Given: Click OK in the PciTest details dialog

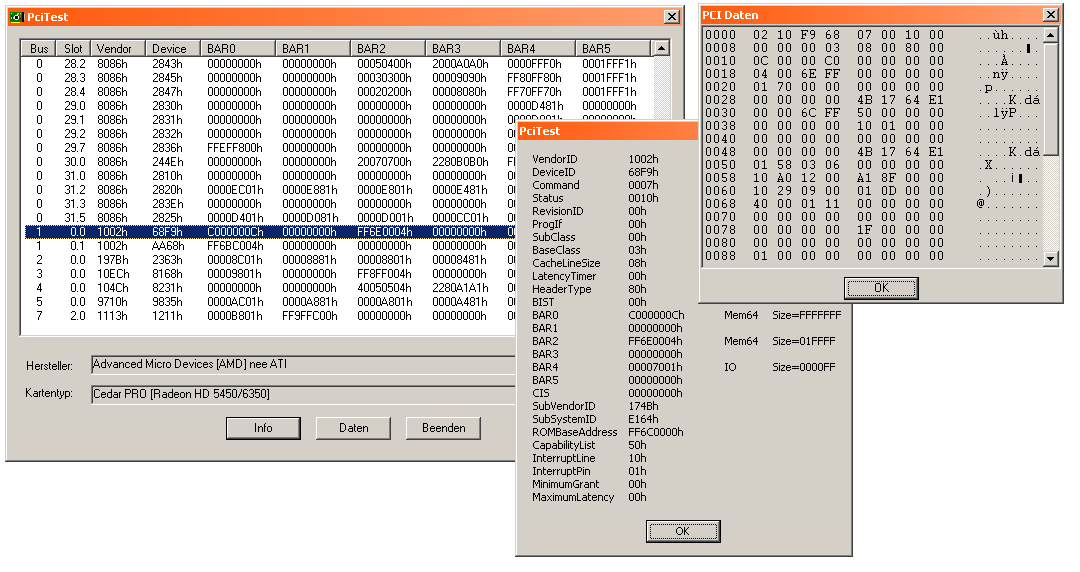Looking at the screenshot, I should click(683, 531).
